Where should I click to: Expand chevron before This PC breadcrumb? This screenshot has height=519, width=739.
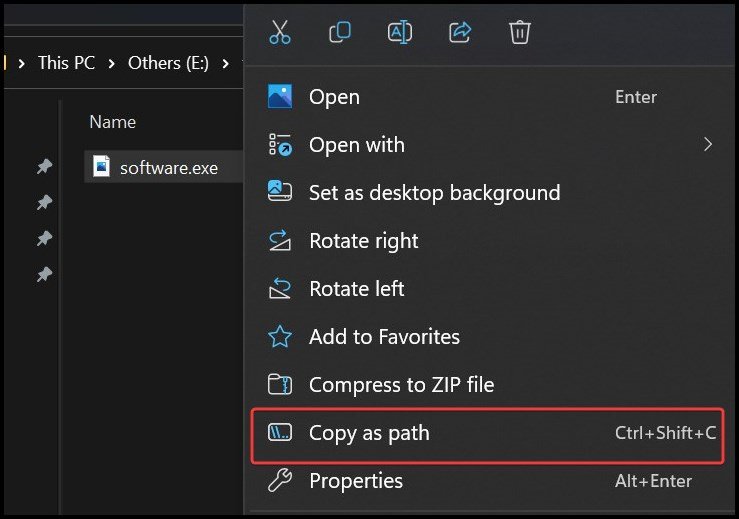[x=22, y=63]
